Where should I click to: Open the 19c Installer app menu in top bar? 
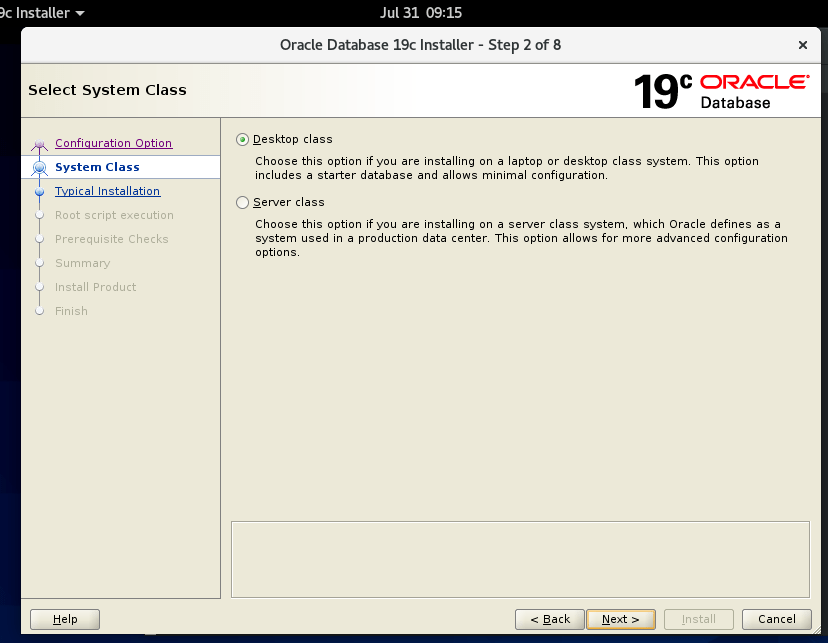point(42,13)
